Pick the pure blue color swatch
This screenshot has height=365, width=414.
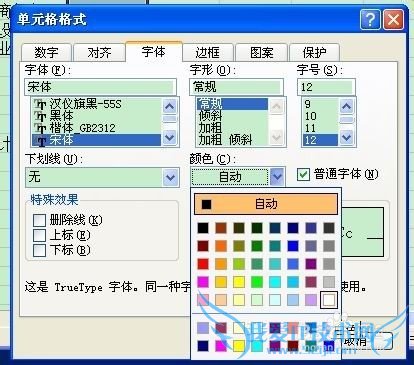(293, 246)
